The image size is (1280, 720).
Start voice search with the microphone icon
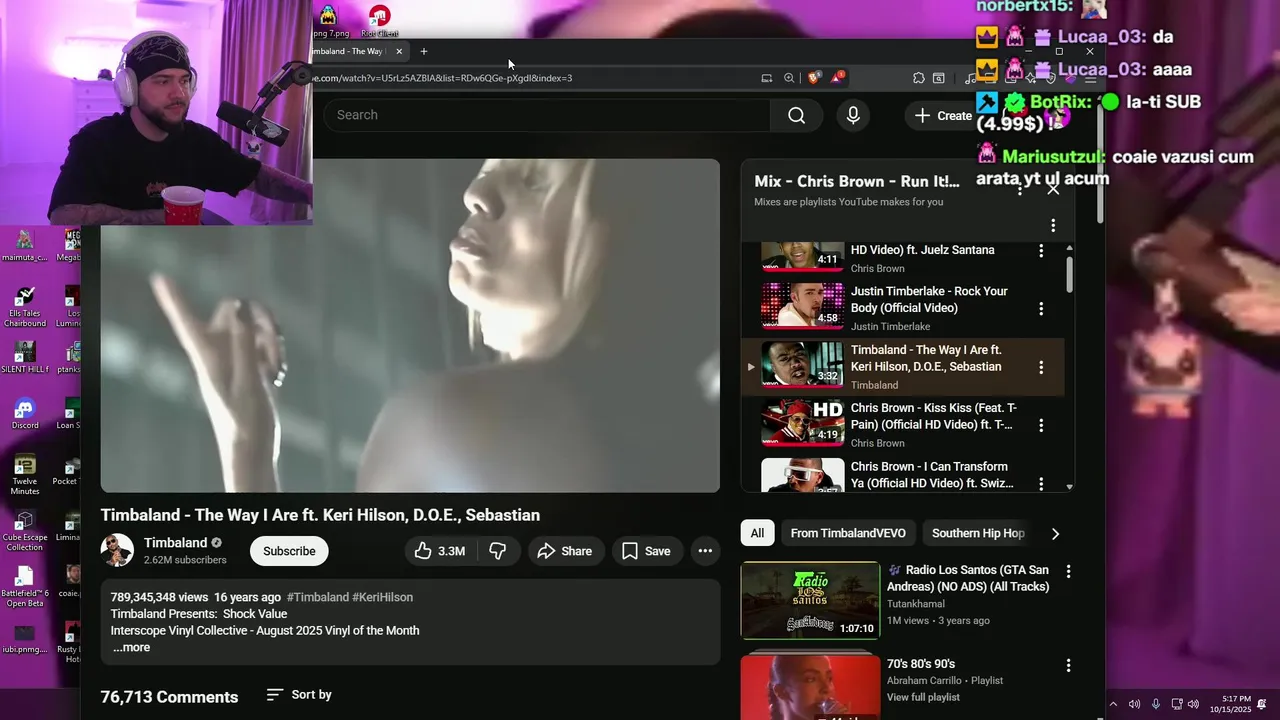click(x=853, y=115)
